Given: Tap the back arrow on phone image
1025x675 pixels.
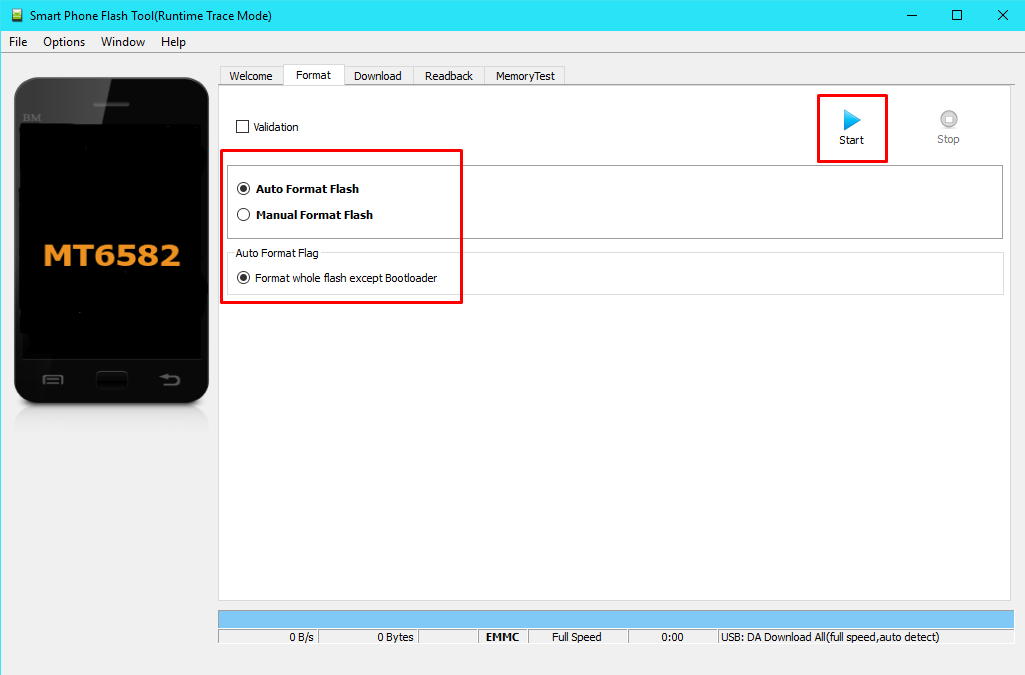Looking at the screenshot, I should click(170, 380).
